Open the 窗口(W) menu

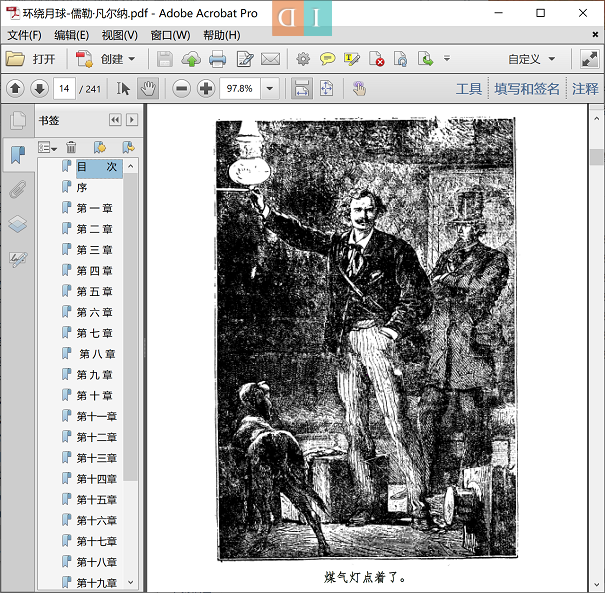170,35
